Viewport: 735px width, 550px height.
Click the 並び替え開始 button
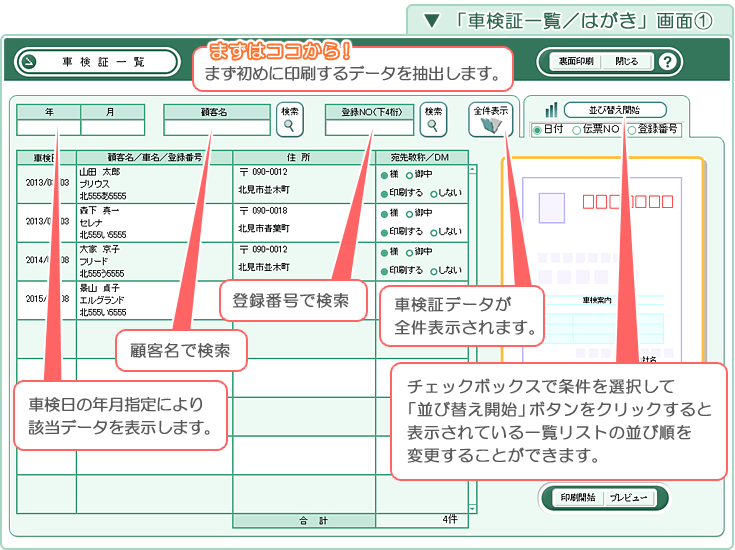pos(615,110)
